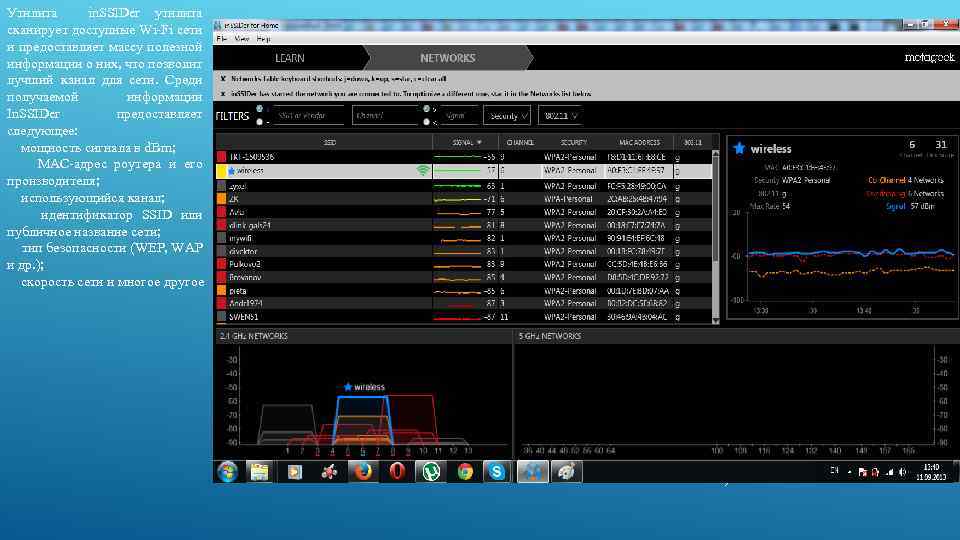Image resolution: width=960 pixels, height=540 pixels.
Task: Select the upper radio button beside SSID filter
Action: tap(260, 109)
